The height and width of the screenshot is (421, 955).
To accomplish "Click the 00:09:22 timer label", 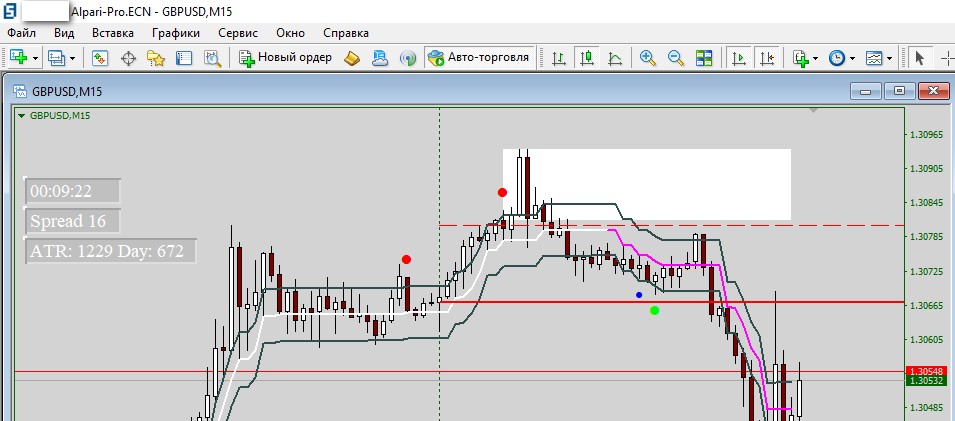I will click(72, 191).
